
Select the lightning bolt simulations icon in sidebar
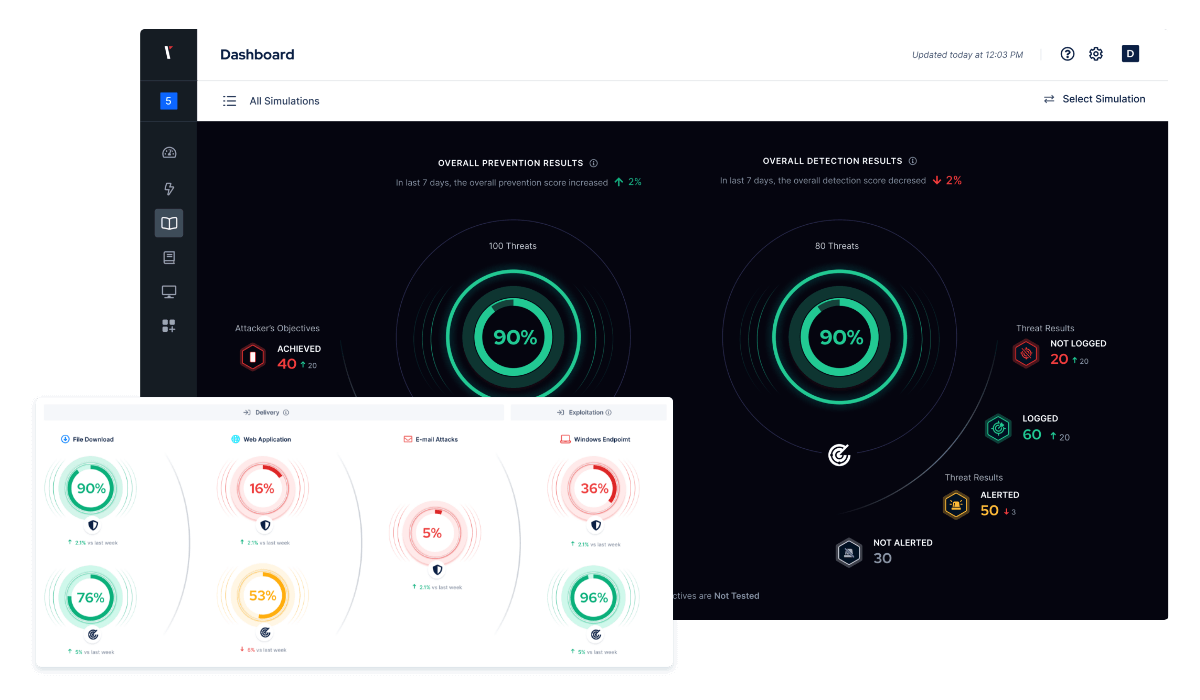click(x=169, y=188)
